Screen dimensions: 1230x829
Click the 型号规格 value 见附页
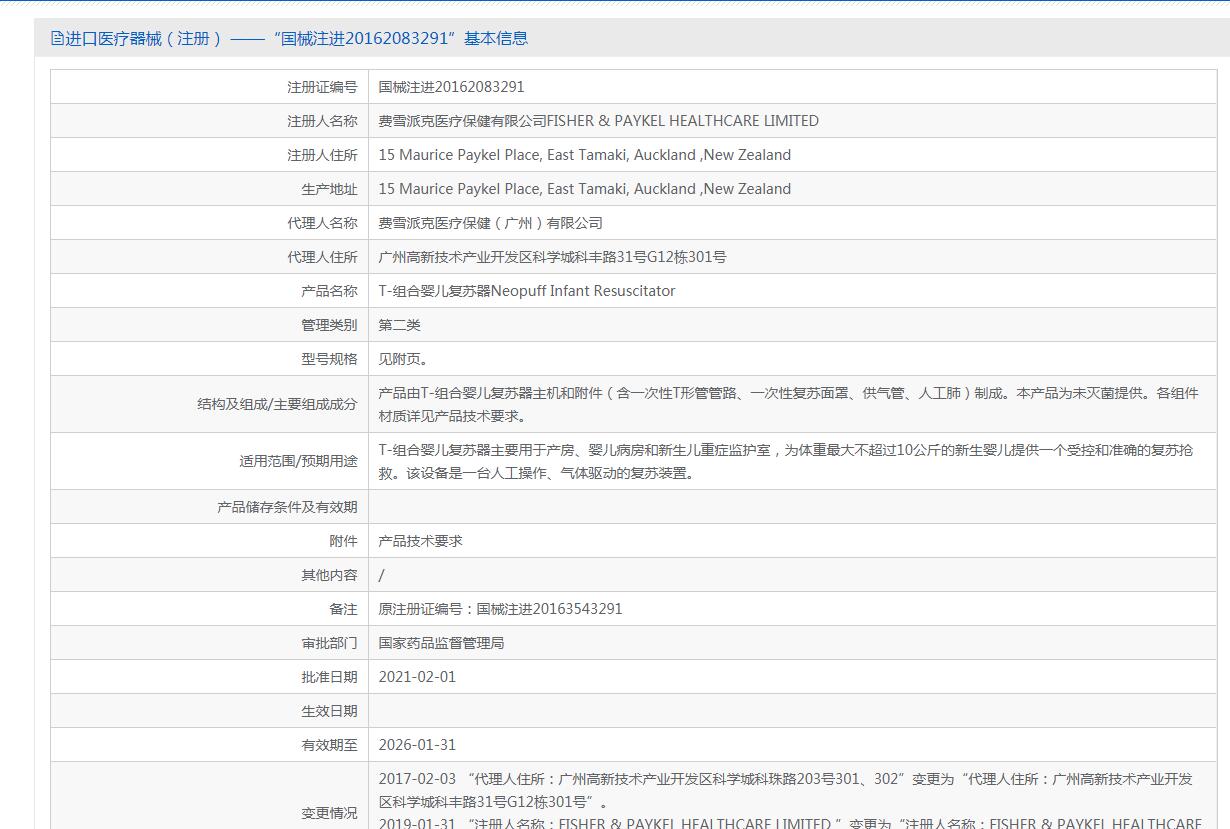click(403, 359)
